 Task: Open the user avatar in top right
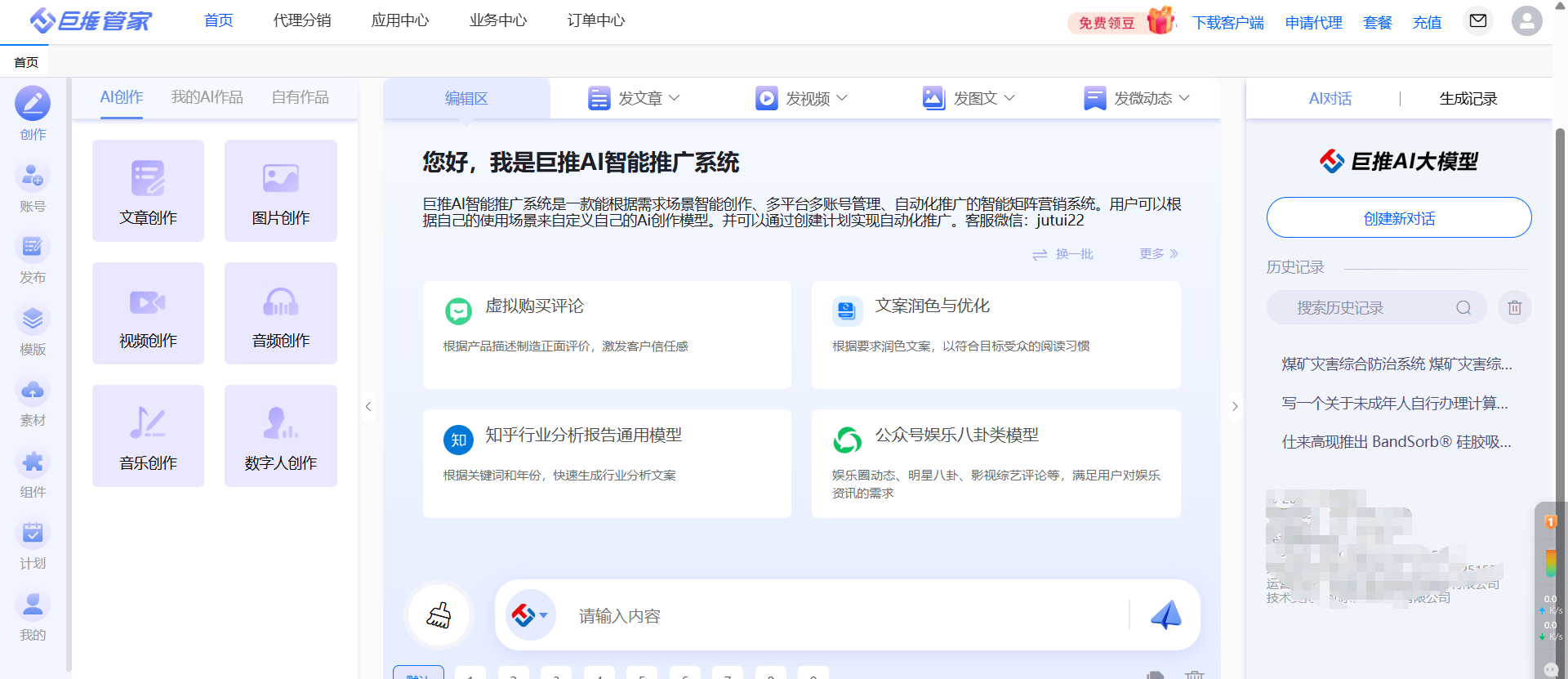[1527, 20]
